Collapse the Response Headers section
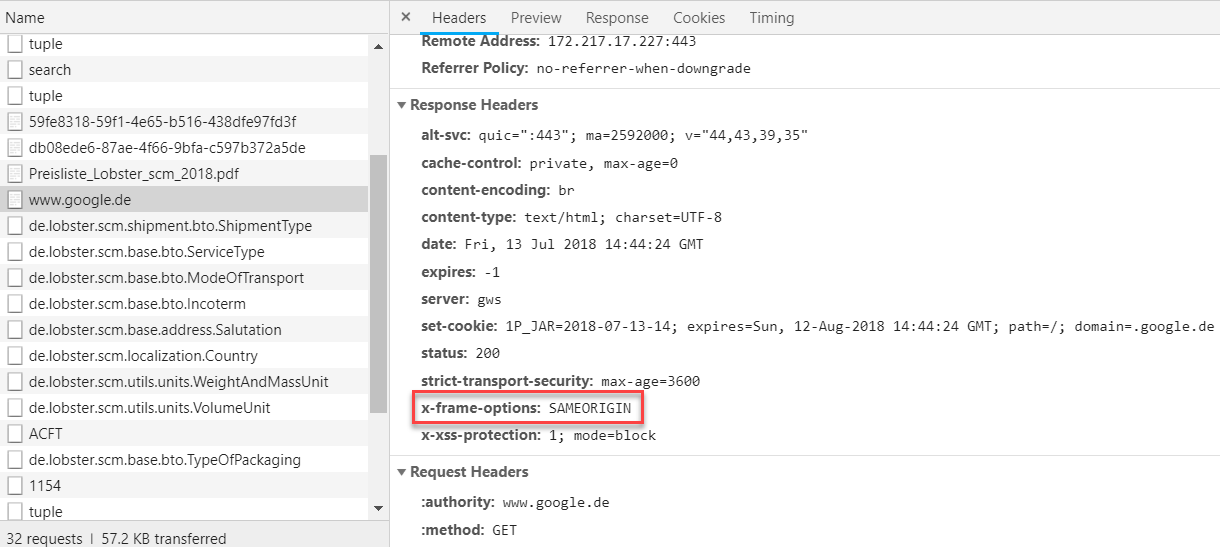Viewport: 1220px width, 547px height. [x=402, y=105]
